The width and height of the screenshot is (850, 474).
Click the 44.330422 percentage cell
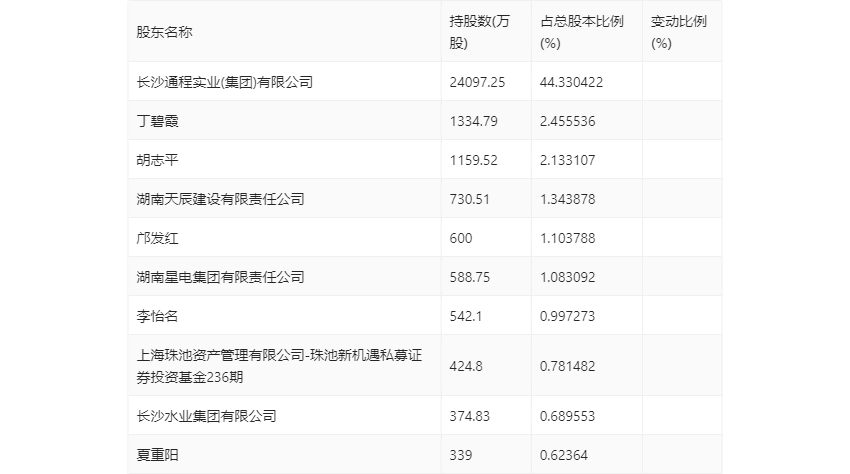[571, 82]
